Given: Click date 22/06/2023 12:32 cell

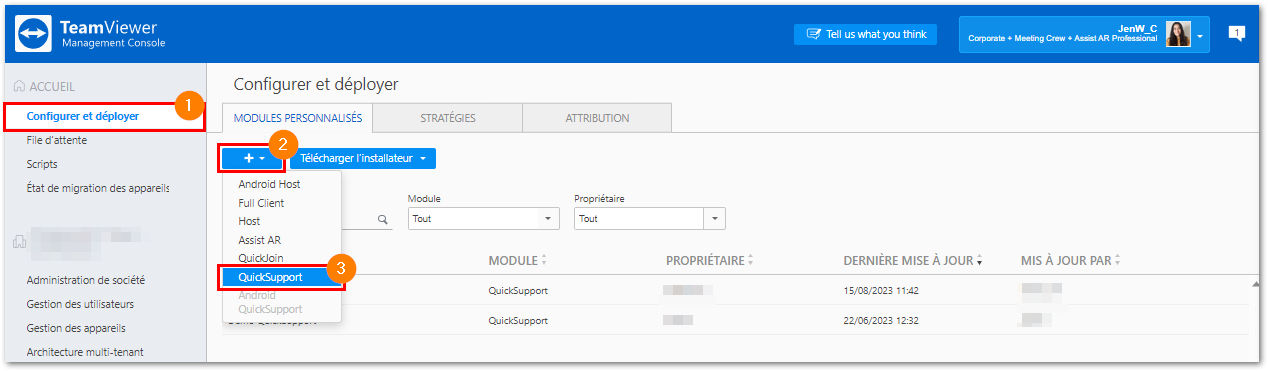Looking at the screenshot, I should pyautogui.click(x=881, y=320).
